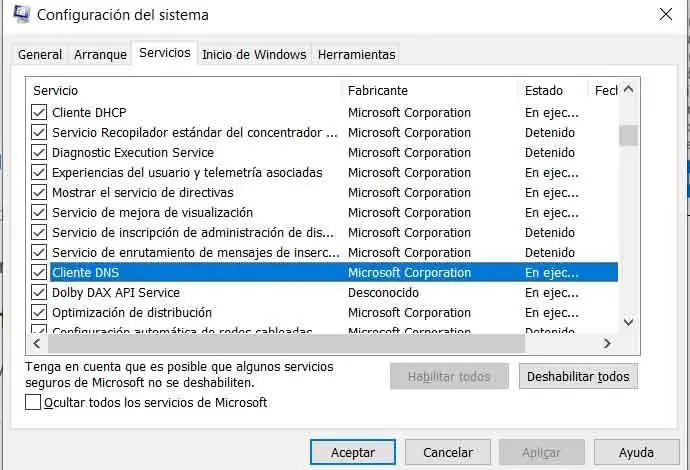690x470 pixels.
Task: Go to the Inicio de Windows tab
Action: 254,55
